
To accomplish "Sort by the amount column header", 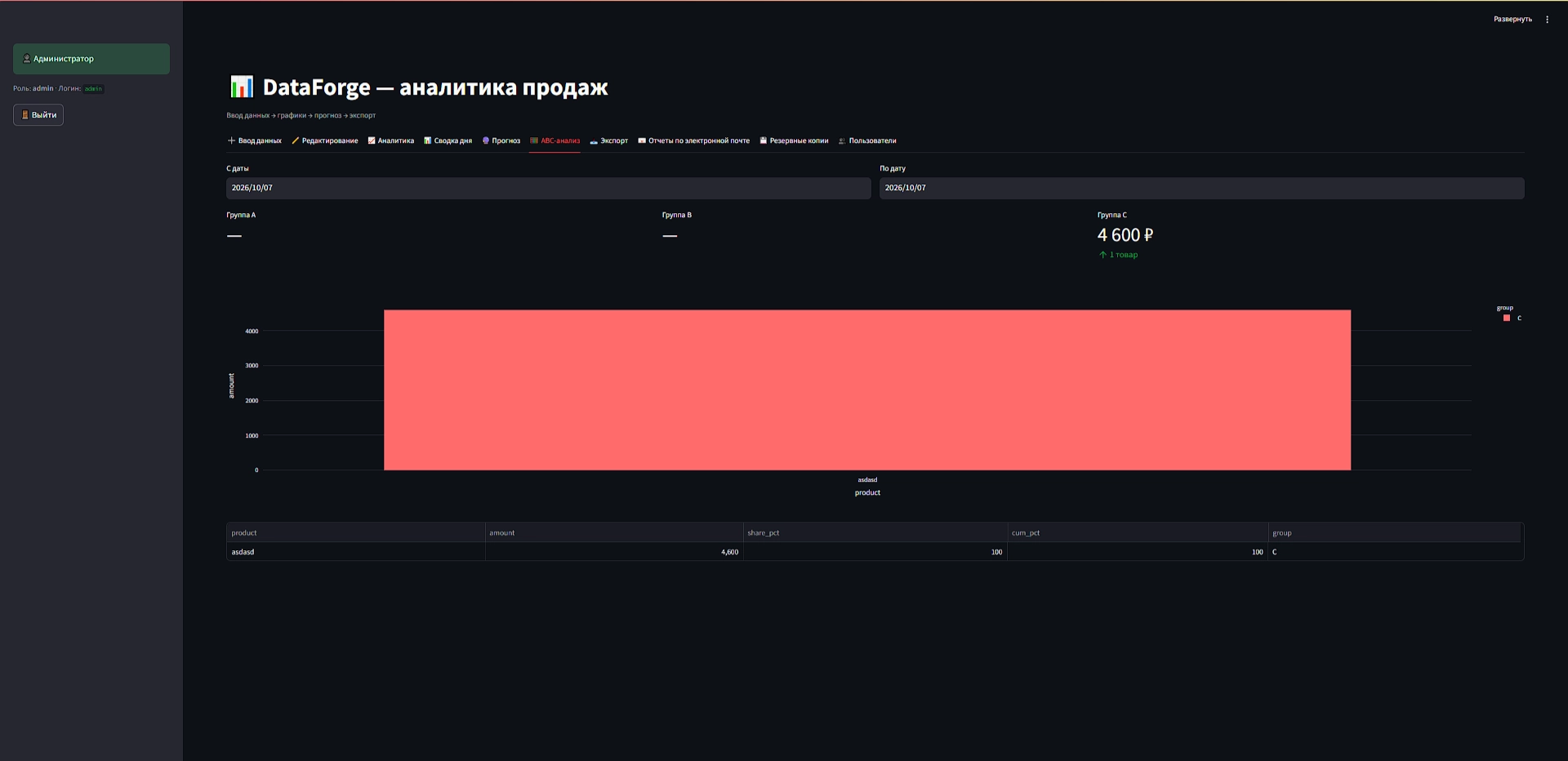I will tap(614, 532).
